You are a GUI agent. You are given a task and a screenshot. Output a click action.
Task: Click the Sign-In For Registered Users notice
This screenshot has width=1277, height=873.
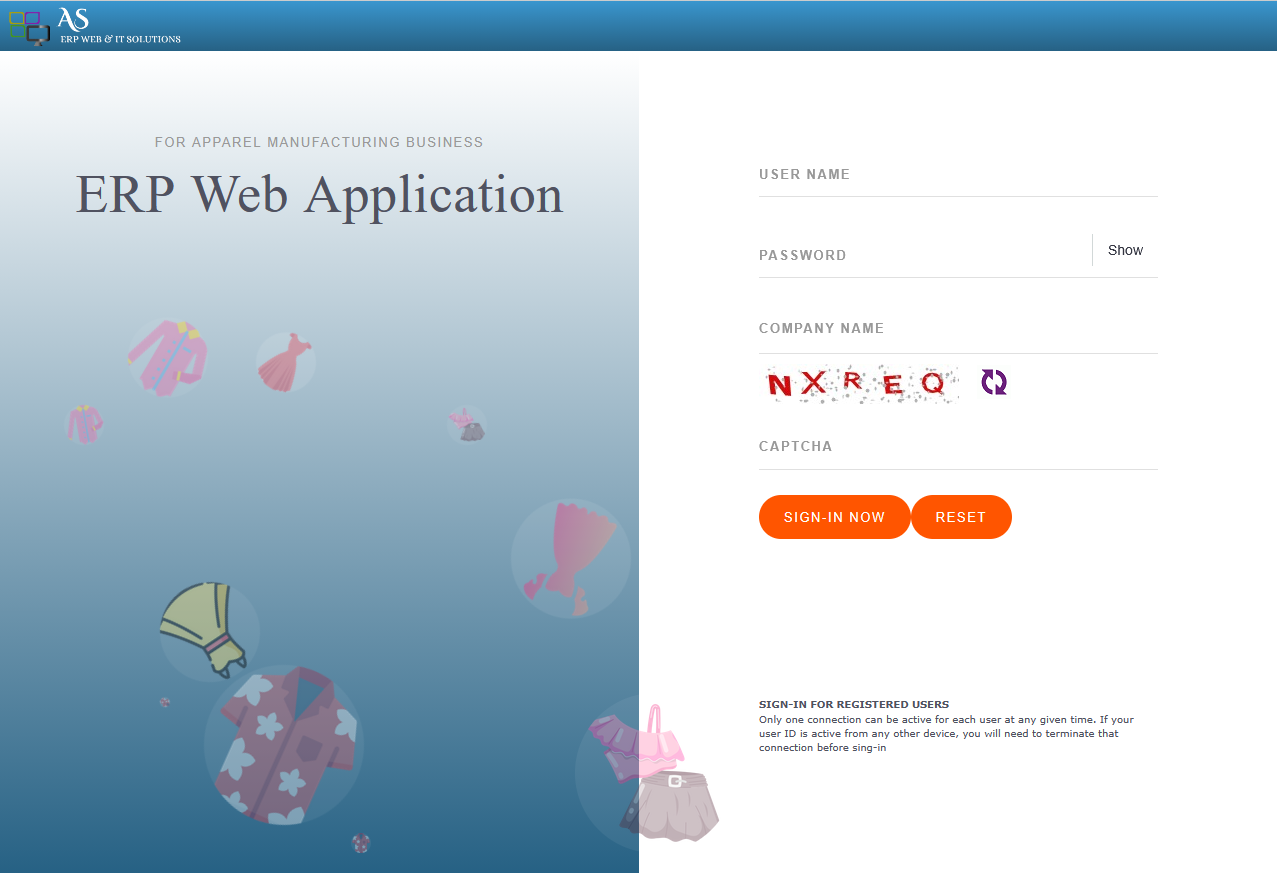947,726
